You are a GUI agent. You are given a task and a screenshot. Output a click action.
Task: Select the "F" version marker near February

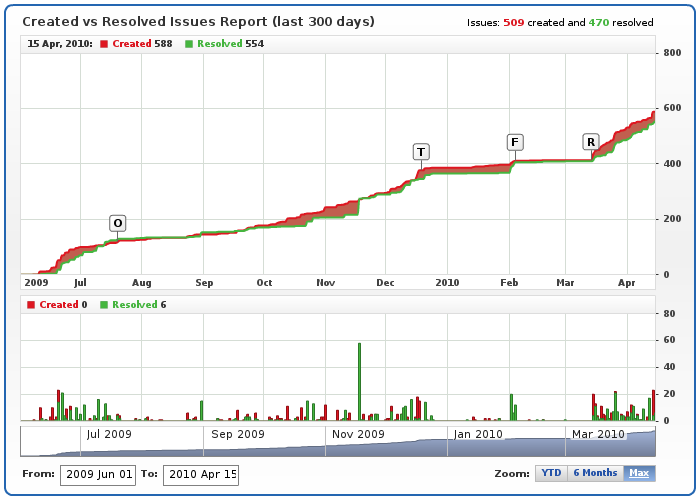(x=515, y=142)
